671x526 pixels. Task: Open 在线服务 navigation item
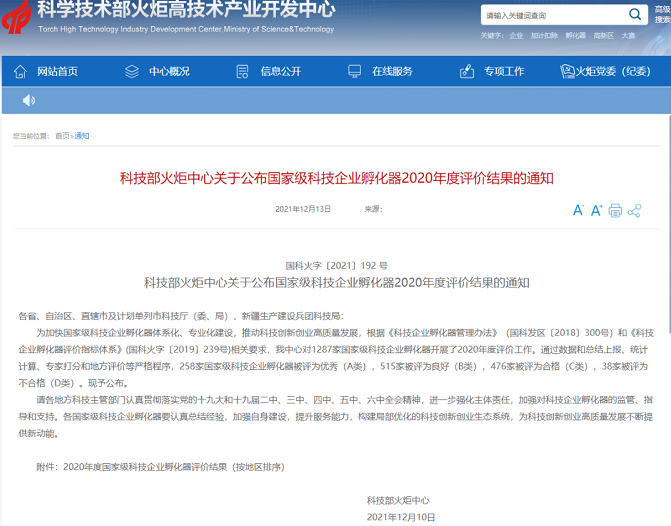381,71
